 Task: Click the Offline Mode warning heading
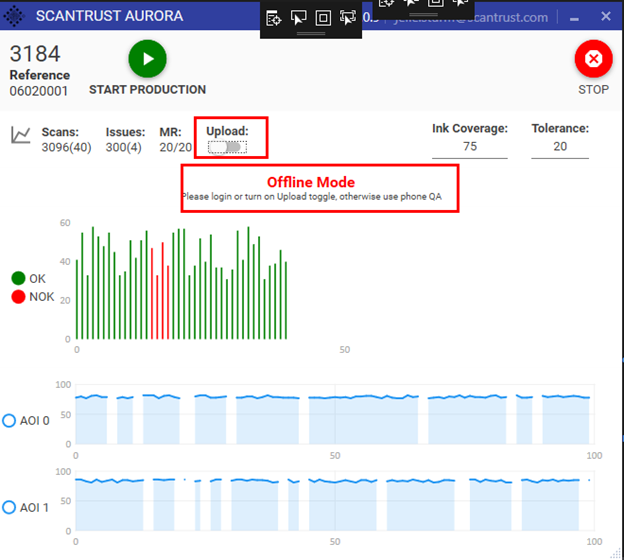311,182
